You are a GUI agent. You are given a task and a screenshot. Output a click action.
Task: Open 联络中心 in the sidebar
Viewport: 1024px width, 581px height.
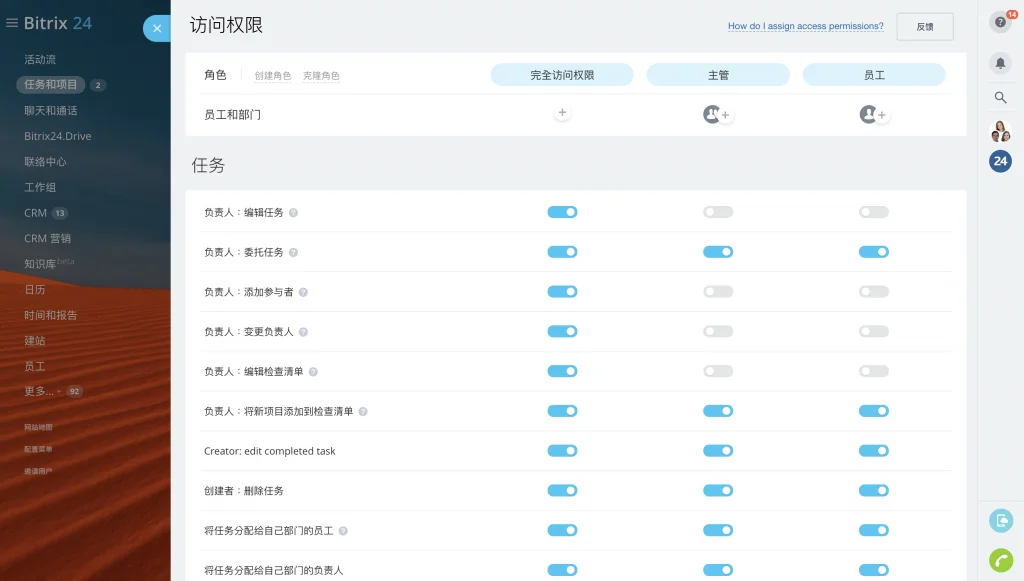click(x=45, y=162)
